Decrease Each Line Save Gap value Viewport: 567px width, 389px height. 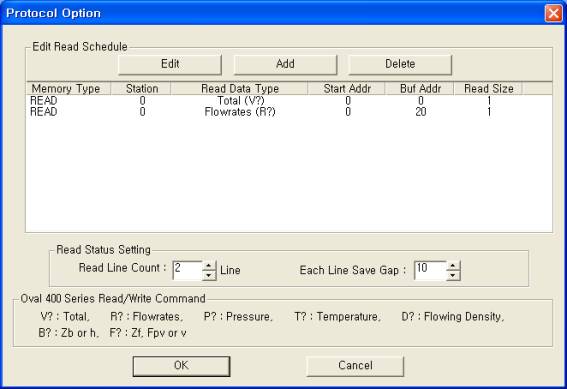[x=453, y=275]
